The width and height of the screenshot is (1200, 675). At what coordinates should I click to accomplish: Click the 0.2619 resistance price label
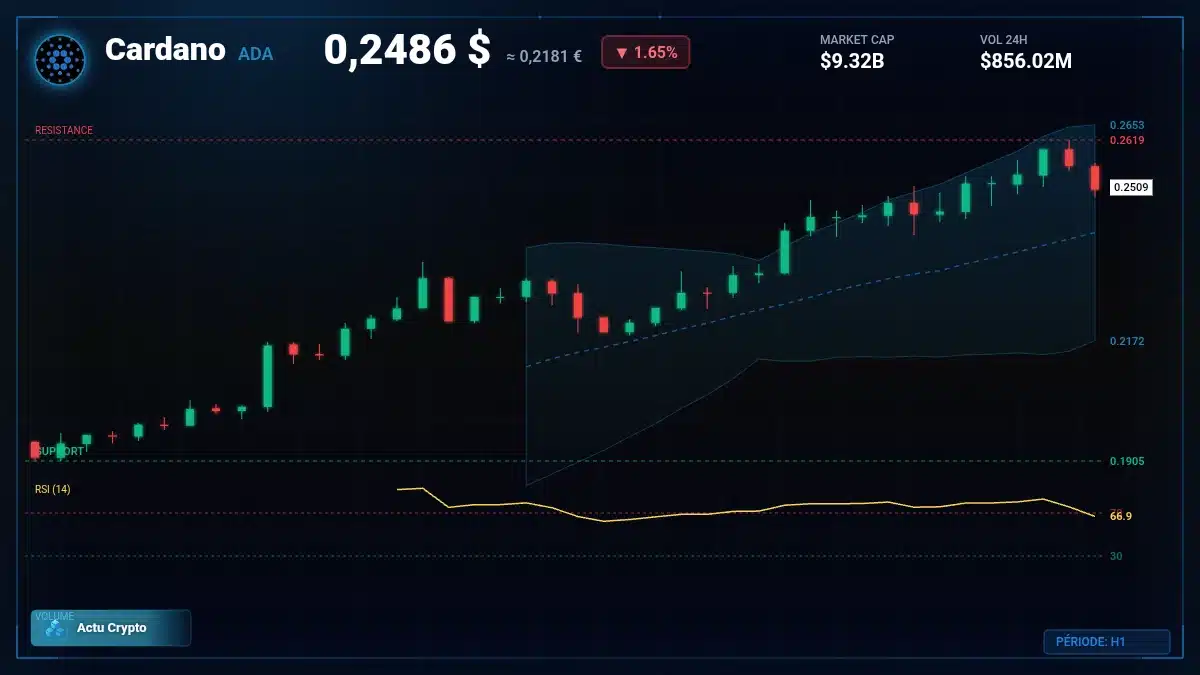(x=1127, y=140)
